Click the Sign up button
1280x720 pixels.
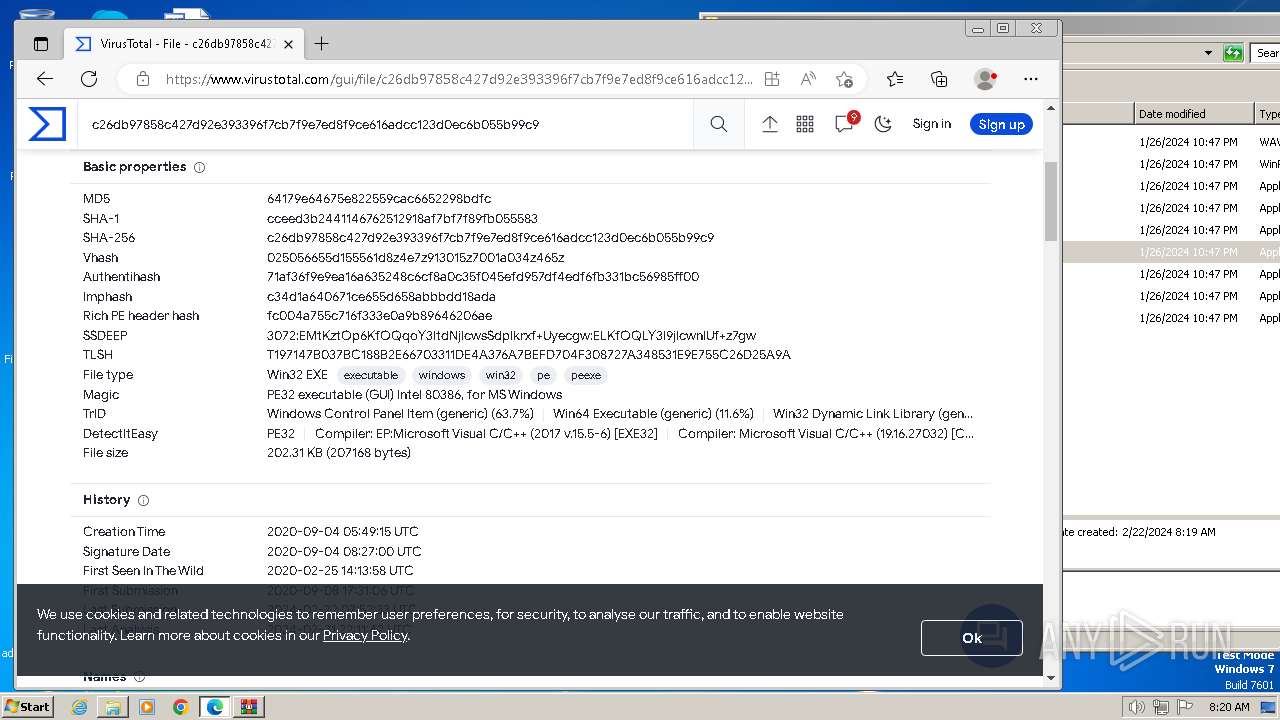click(1001, 124)
